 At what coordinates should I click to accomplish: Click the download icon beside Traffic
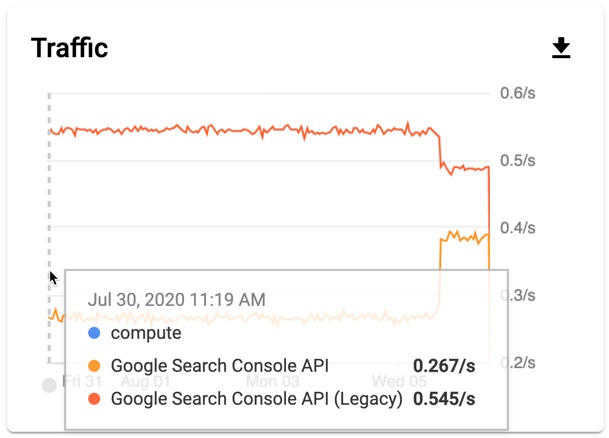(x=561, y=48)
